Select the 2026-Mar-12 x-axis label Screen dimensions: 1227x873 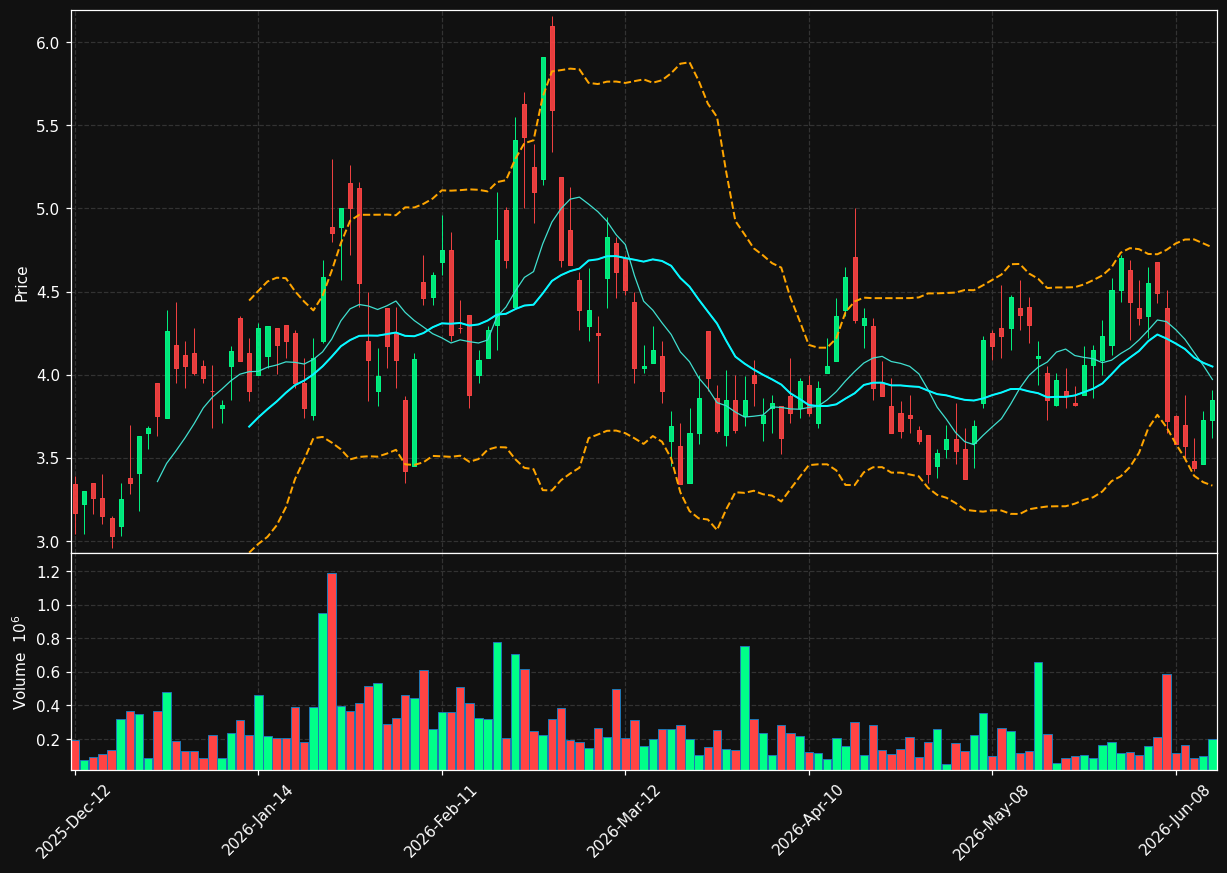624,822
